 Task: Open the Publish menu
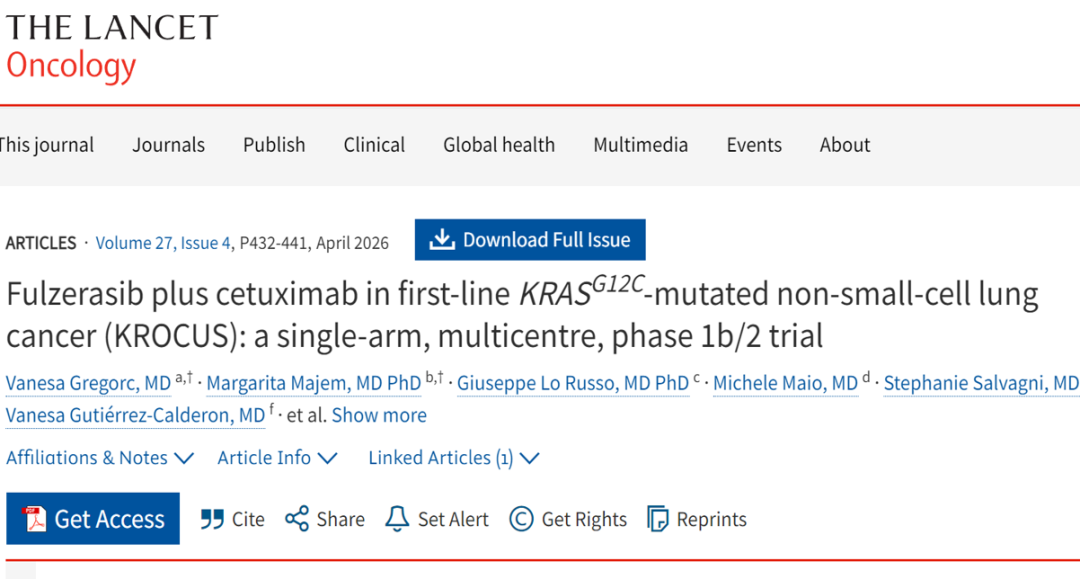[x=274, y=145]
